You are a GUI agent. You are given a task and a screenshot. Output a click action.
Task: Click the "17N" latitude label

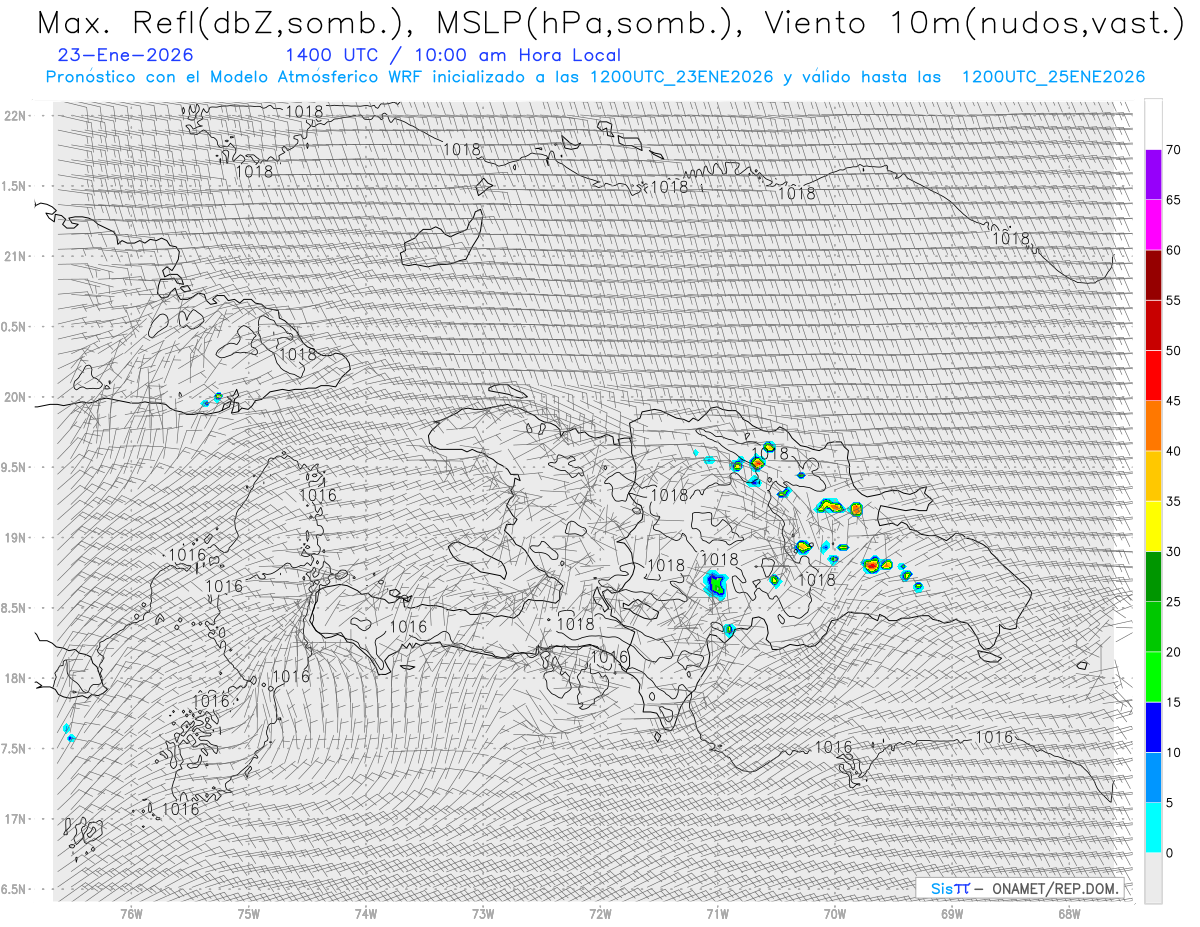(x=17, y=819)
